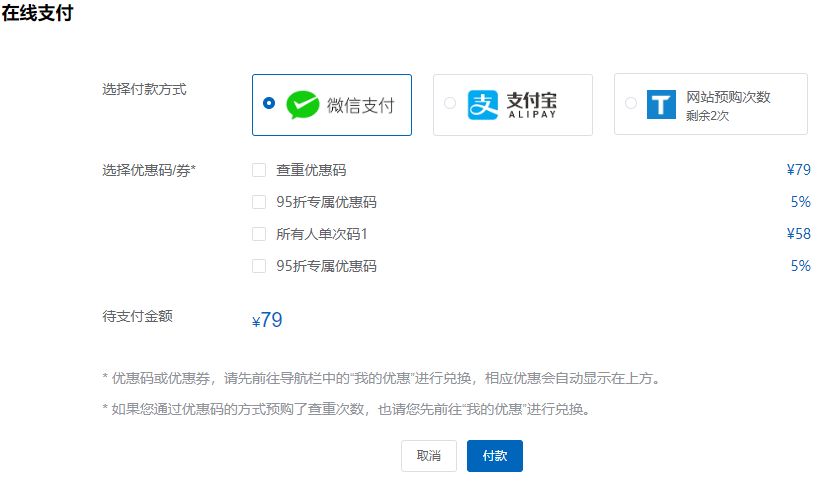Click the 取消 cancel button

[429, 456]
